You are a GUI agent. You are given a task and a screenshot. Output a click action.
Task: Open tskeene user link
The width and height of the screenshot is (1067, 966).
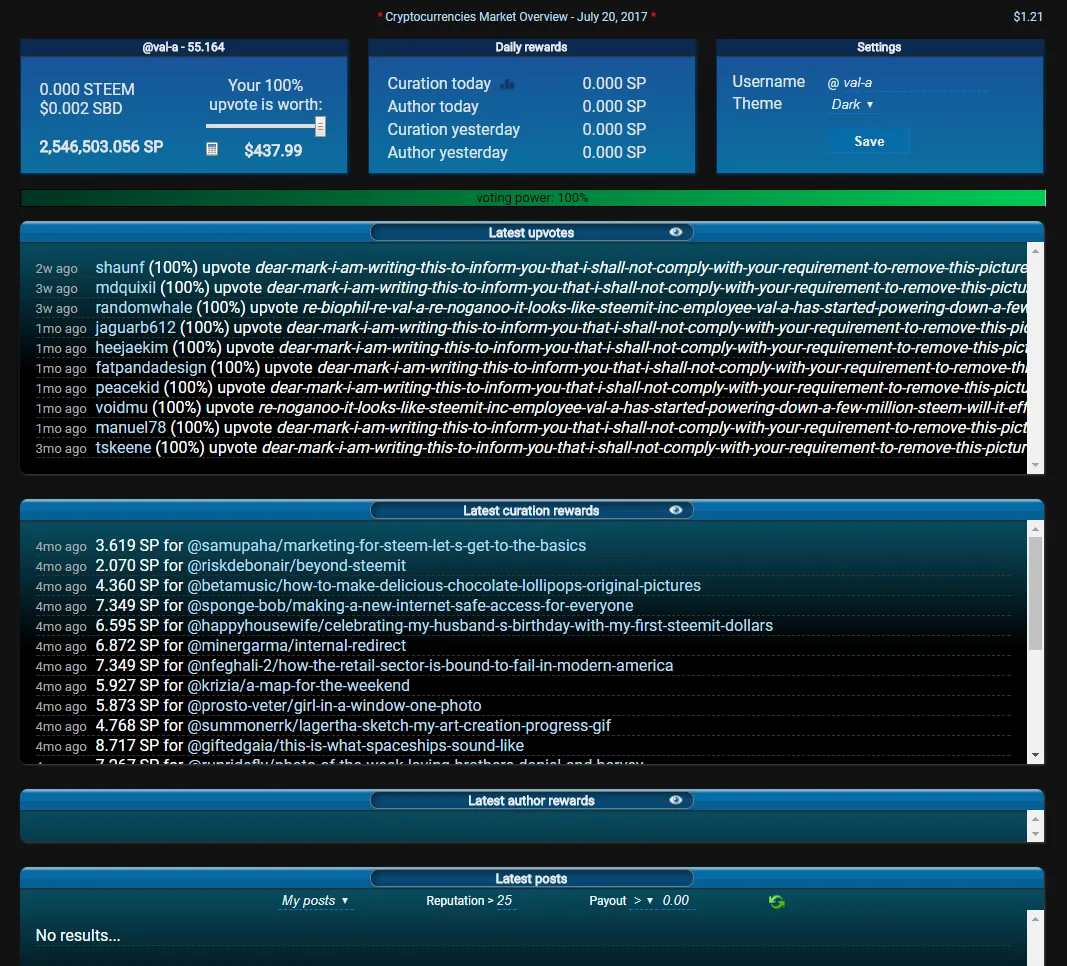coord(123,448)
